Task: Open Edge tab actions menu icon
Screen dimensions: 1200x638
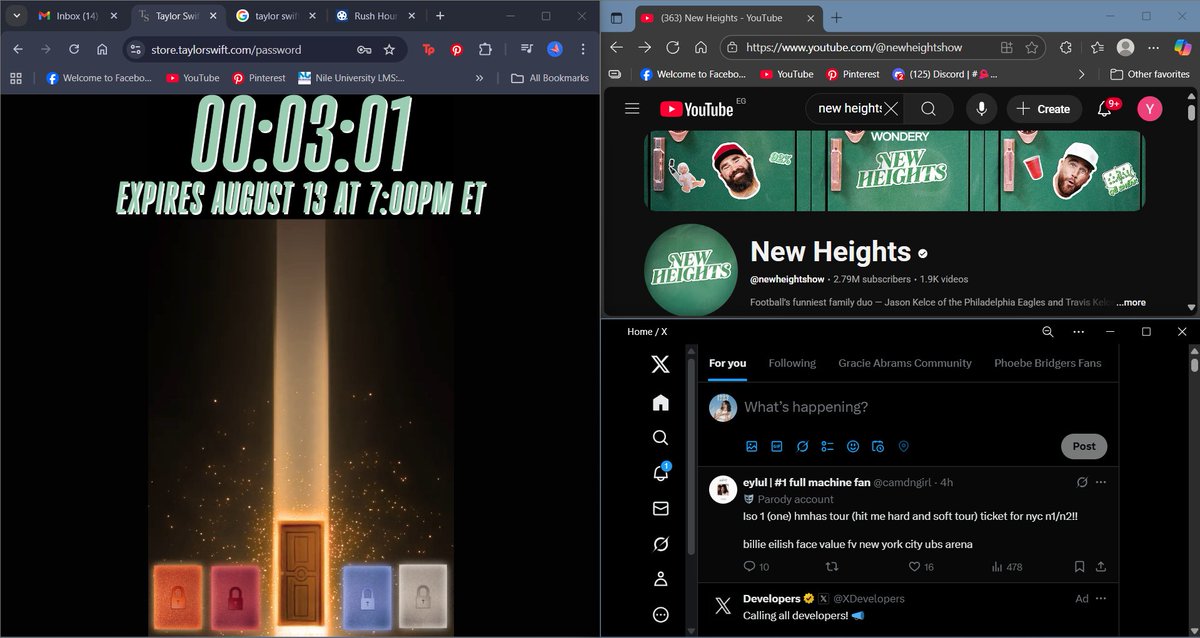Action: click(x=616, y=17)
